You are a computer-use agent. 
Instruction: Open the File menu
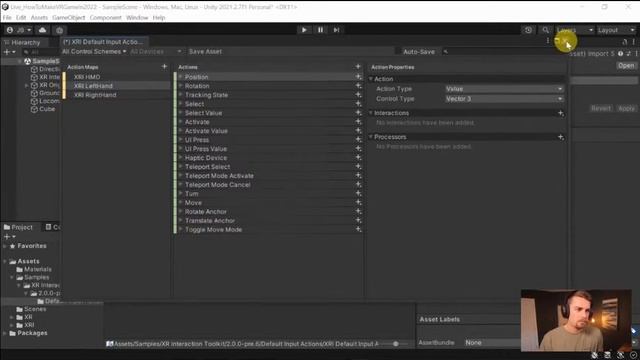[x=7, y=18]
